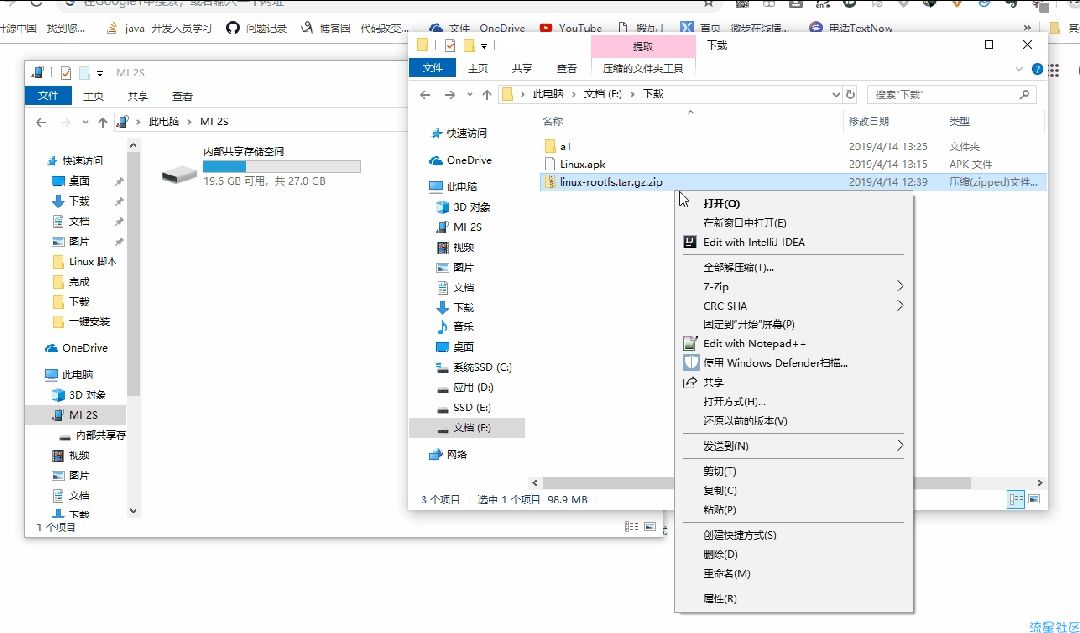Choose 属性(R) from context menu
Image resolution: width=1080 pixels, height=633 pixels.
click(x=793, y=598)
